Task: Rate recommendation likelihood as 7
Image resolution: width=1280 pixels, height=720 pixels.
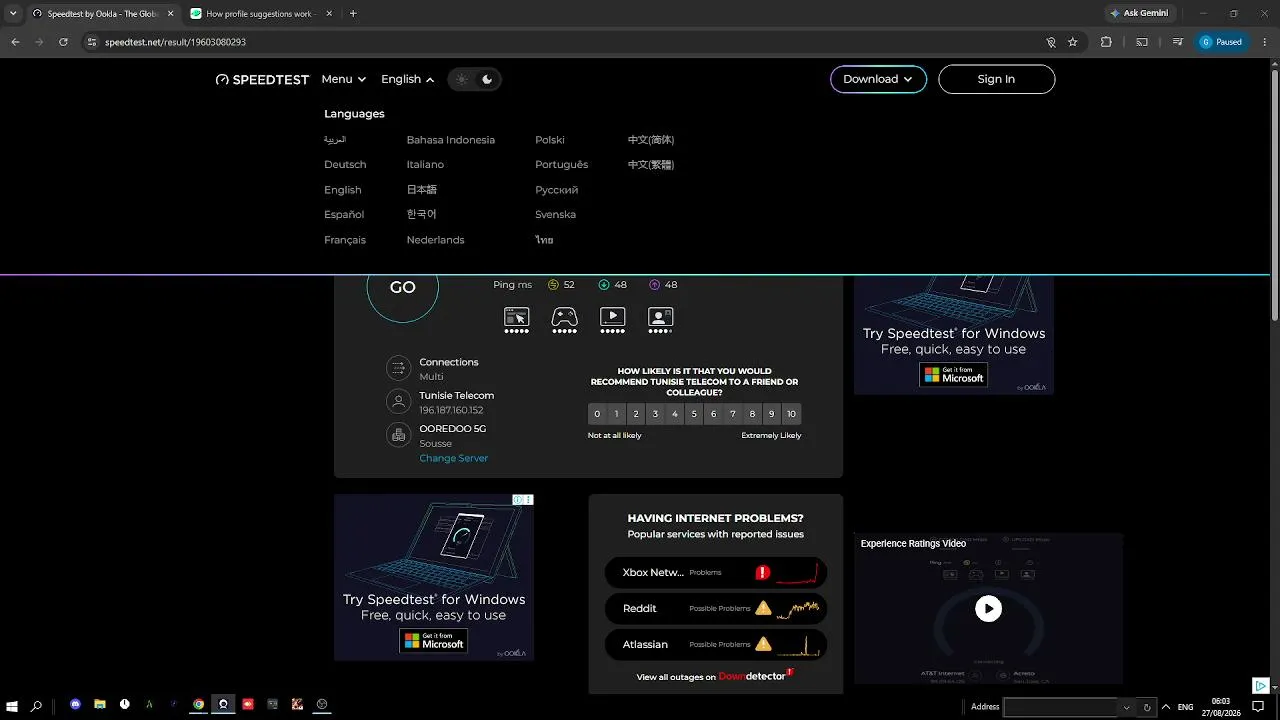Action: pos(733,414)
